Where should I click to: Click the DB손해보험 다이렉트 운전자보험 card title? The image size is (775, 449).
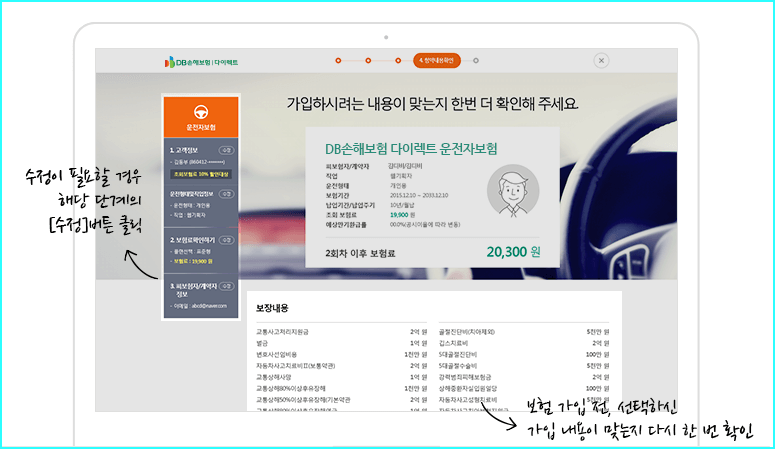(411, 149)
